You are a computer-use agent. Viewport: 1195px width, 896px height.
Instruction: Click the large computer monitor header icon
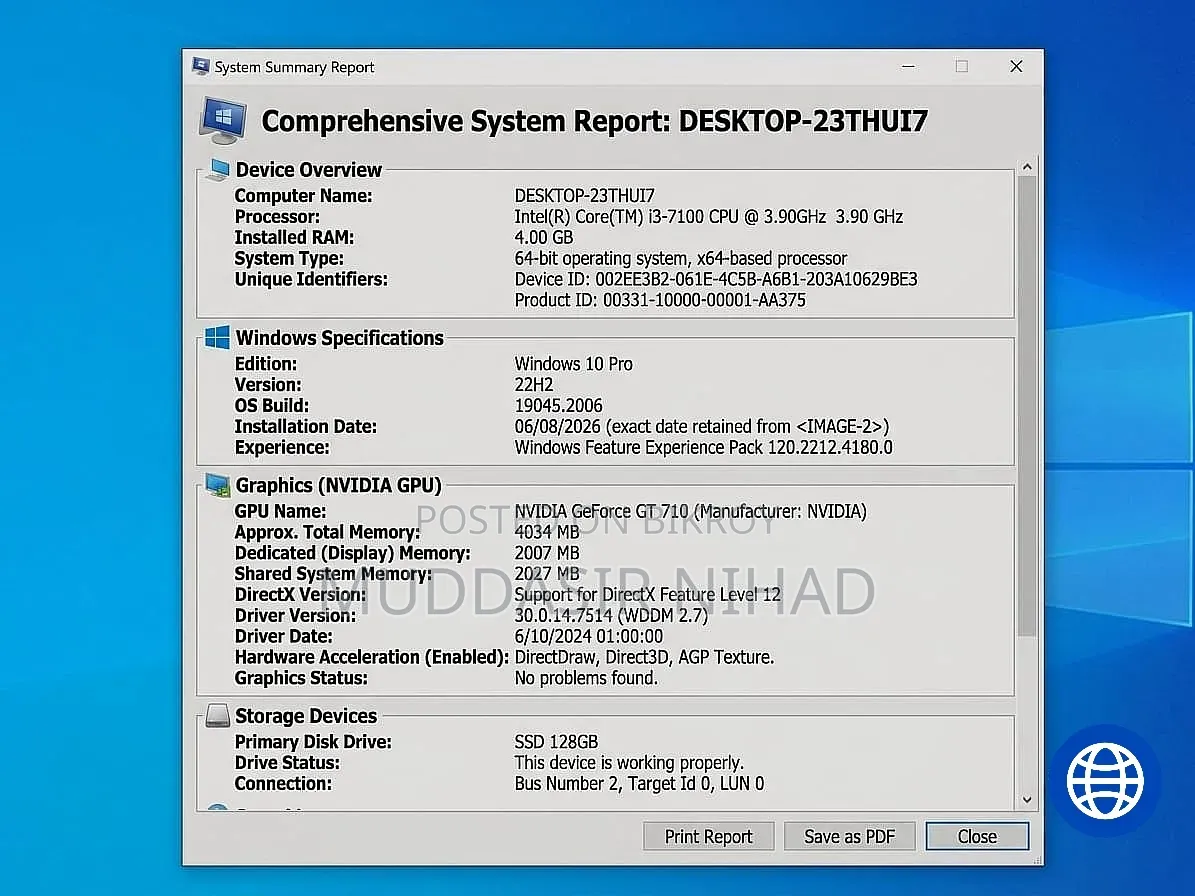coord(223,120)
